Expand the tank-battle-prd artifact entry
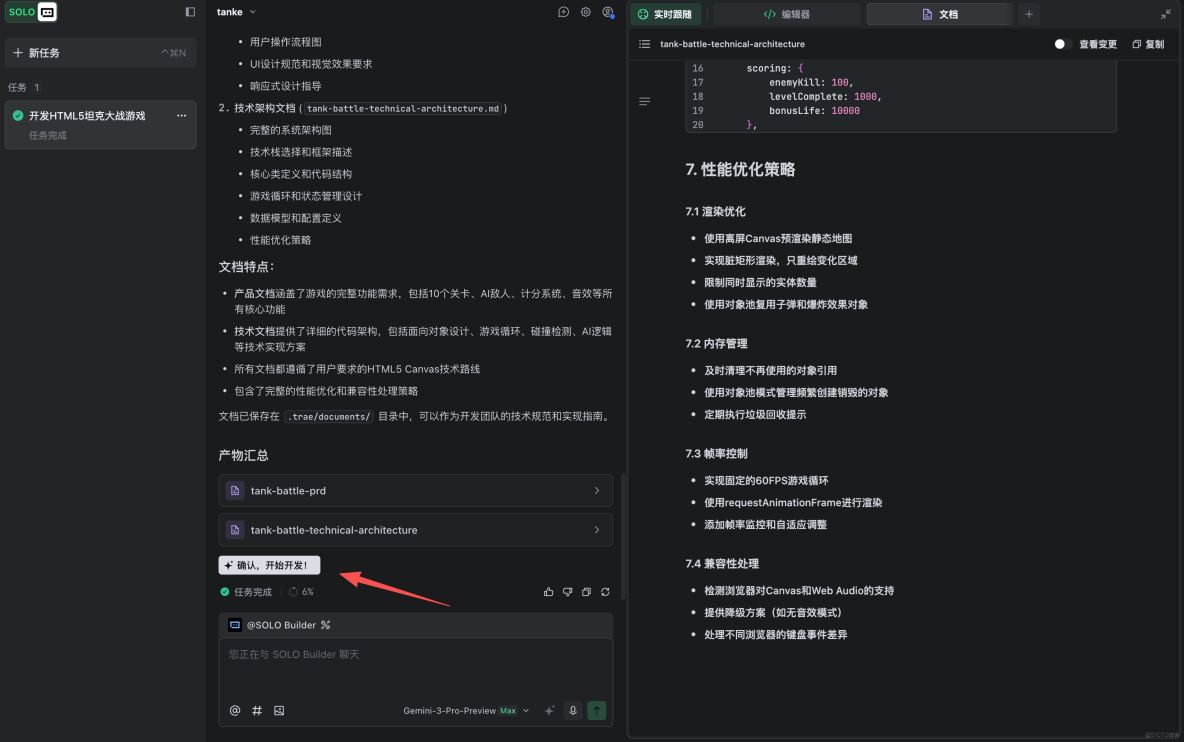 (x=416, y=490)
